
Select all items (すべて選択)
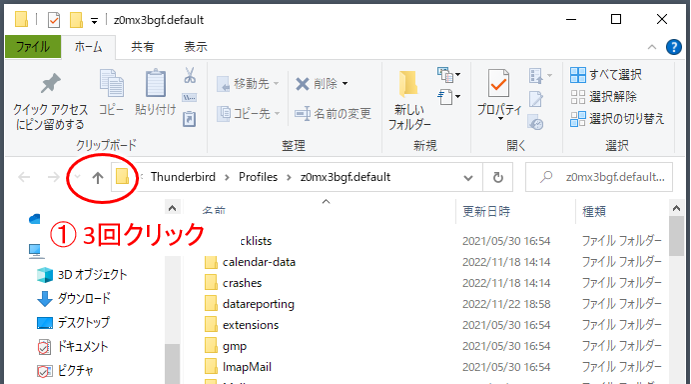[606, 75]
